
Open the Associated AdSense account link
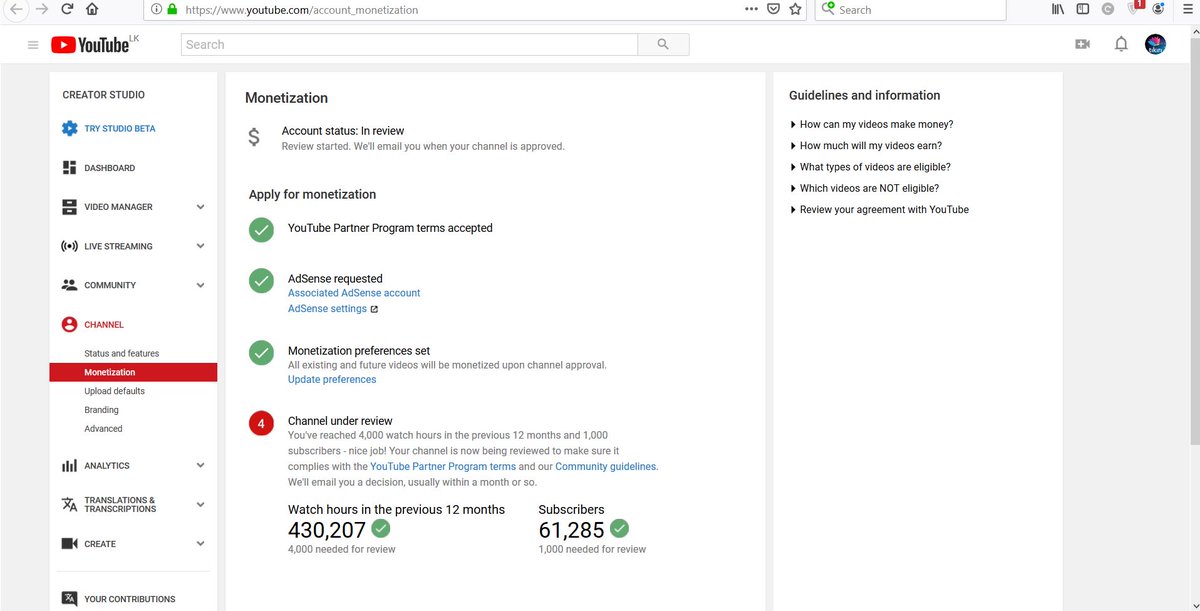click(x=354, y=293)
